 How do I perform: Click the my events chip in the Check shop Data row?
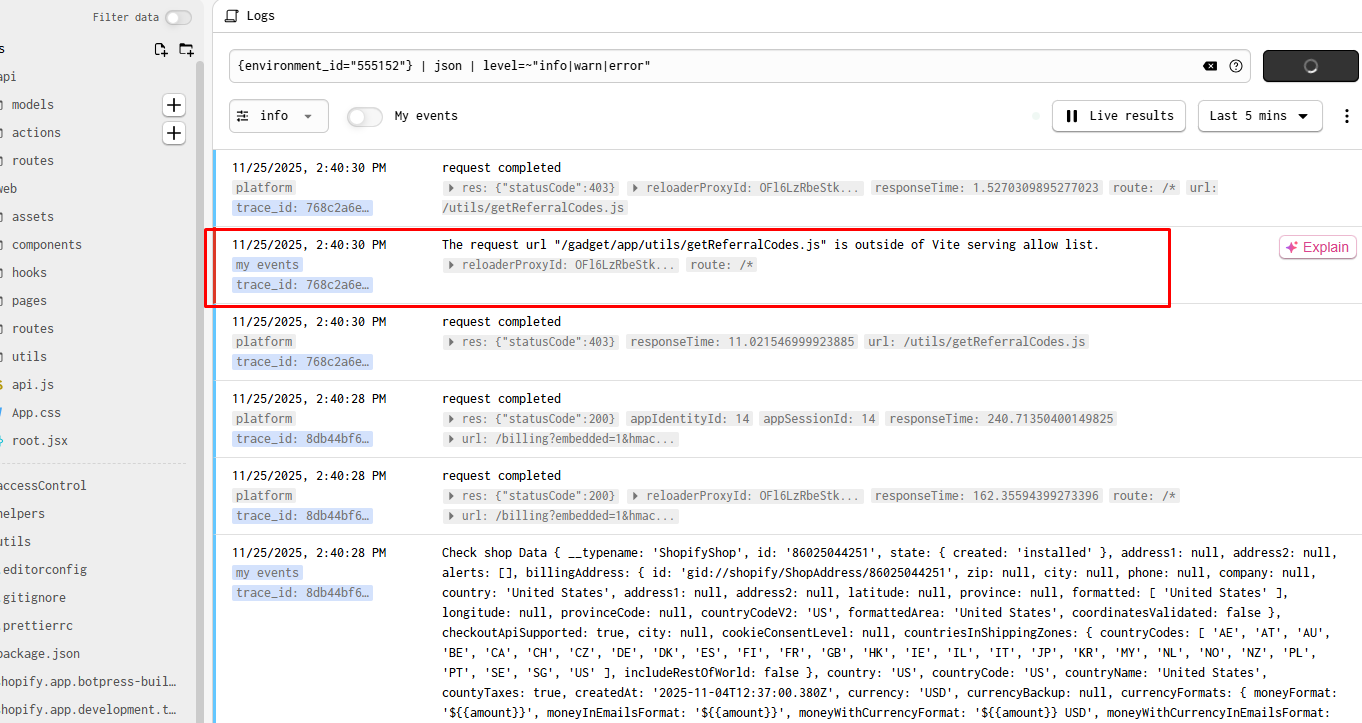[267, 573]
